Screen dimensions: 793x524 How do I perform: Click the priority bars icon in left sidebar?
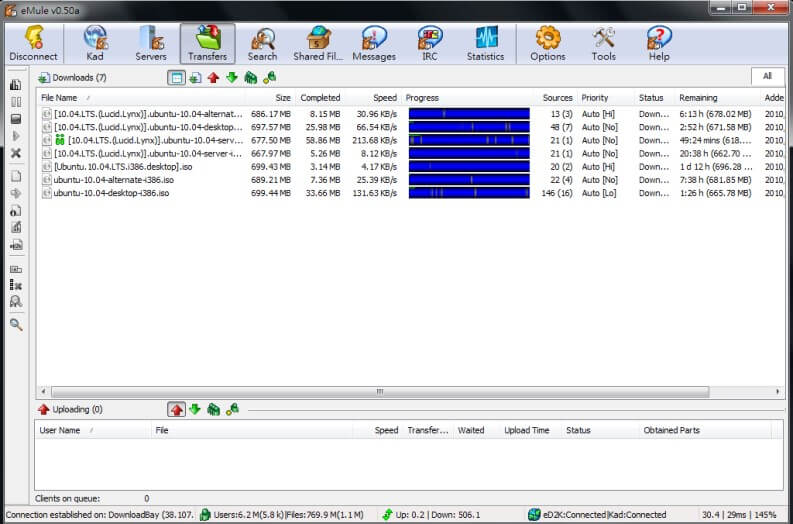pos(16,85)
